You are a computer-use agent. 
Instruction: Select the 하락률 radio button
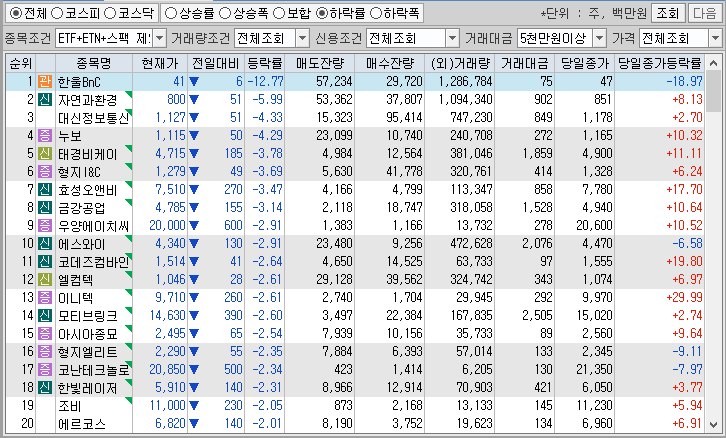pyautogui.click(x=322, y=13)
